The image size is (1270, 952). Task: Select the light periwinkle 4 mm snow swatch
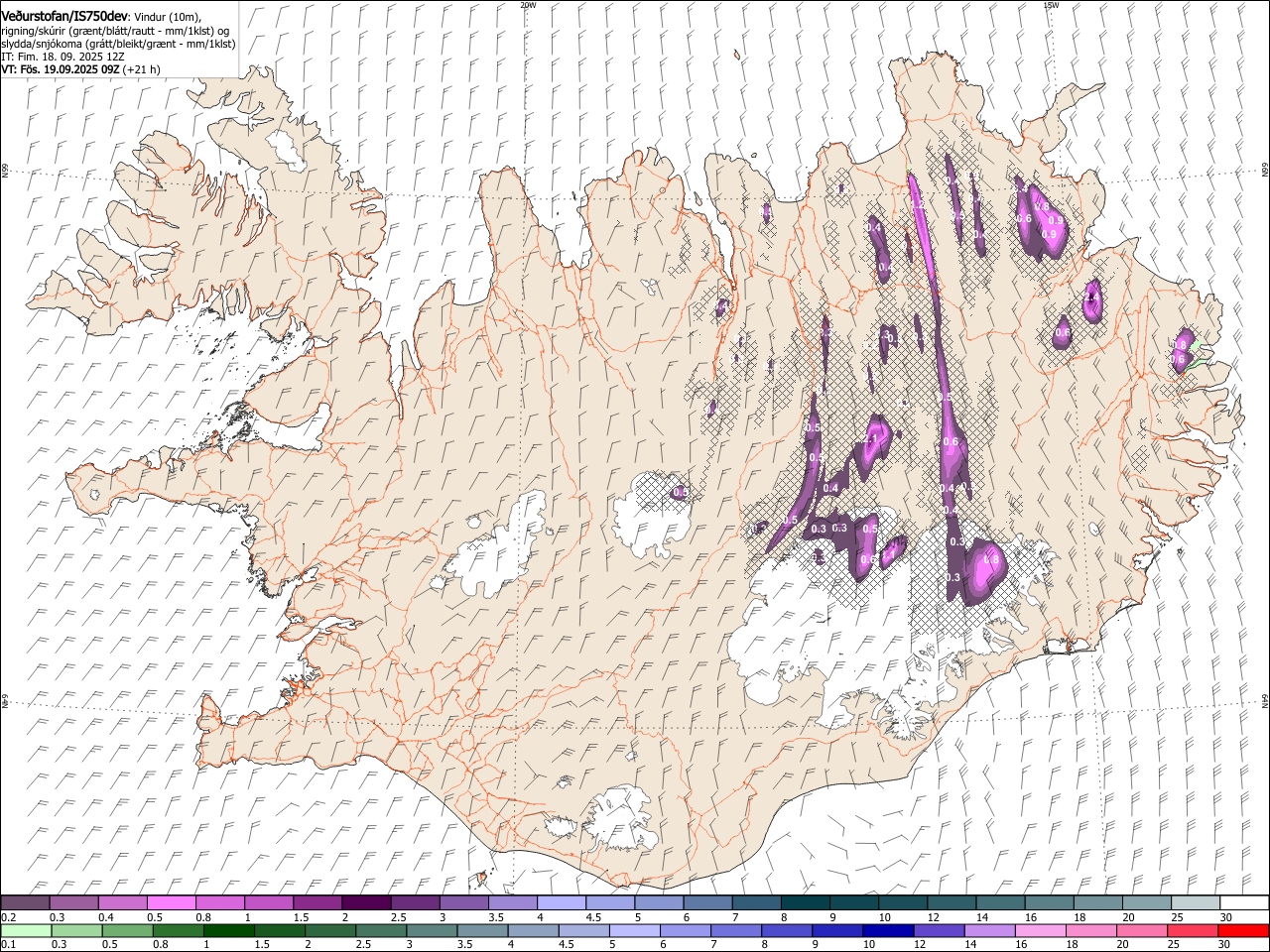click(561, 903)
